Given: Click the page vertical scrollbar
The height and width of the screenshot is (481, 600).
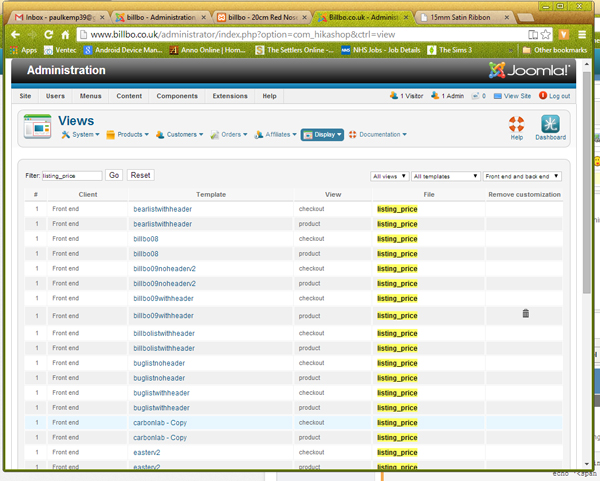Looking at the screenshot, I should click(x=587, y=184).
